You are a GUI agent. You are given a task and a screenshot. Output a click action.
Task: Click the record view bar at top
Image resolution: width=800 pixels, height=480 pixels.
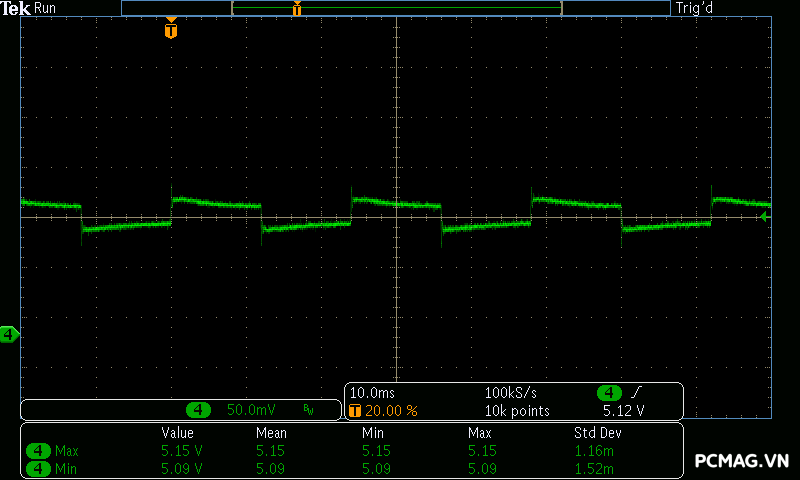(x=396, y=8)
